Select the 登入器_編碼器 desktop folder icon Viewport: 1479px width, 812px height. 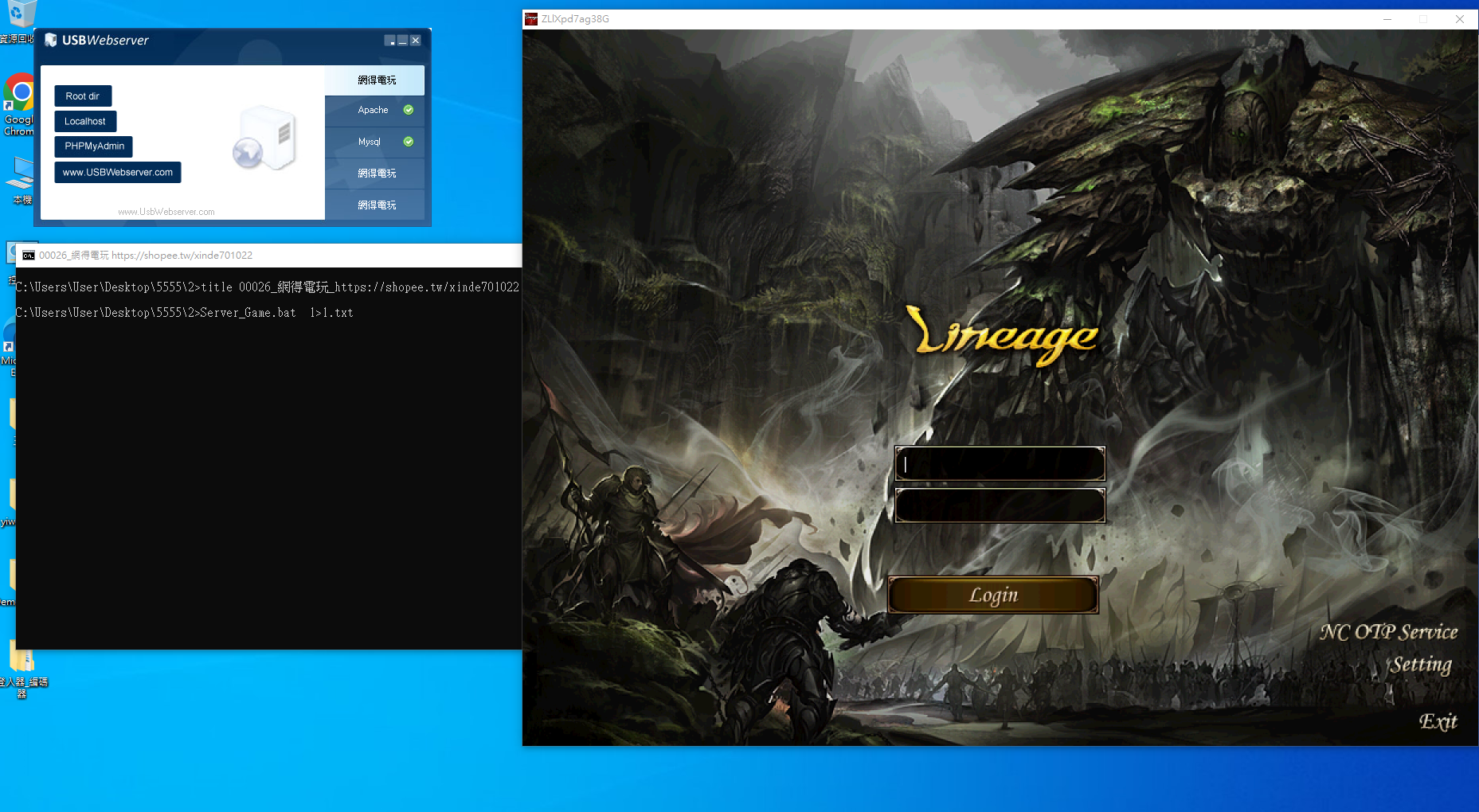[23, 670]
